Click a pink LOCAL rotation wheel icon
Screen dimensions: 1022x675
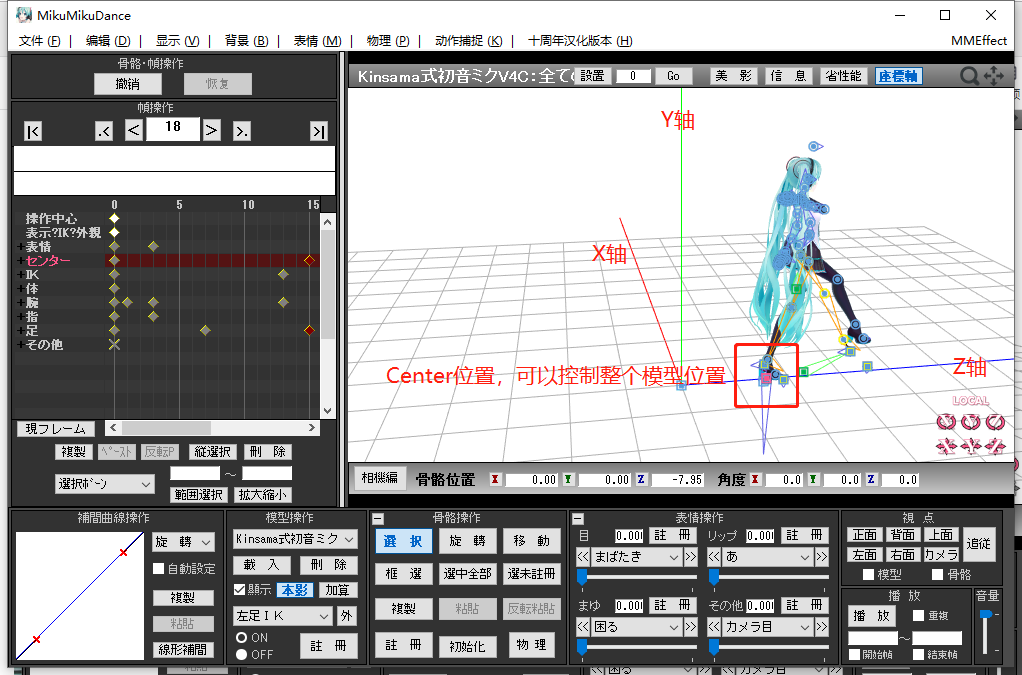tap(945, 422)
